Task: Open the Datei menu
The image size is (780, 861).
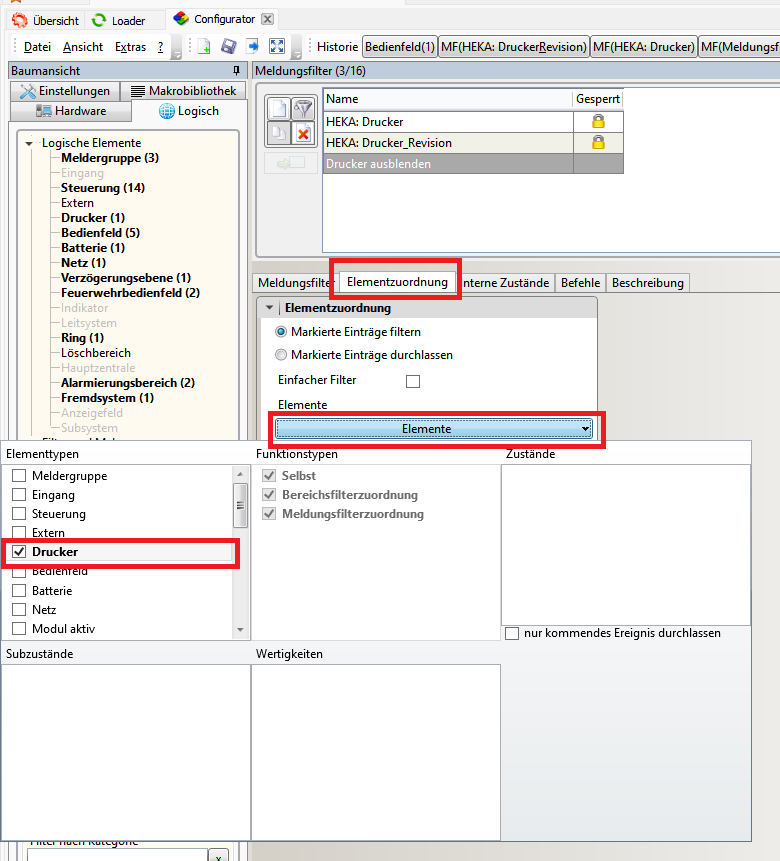Action: pyautogui.click(x=37, y=47)
